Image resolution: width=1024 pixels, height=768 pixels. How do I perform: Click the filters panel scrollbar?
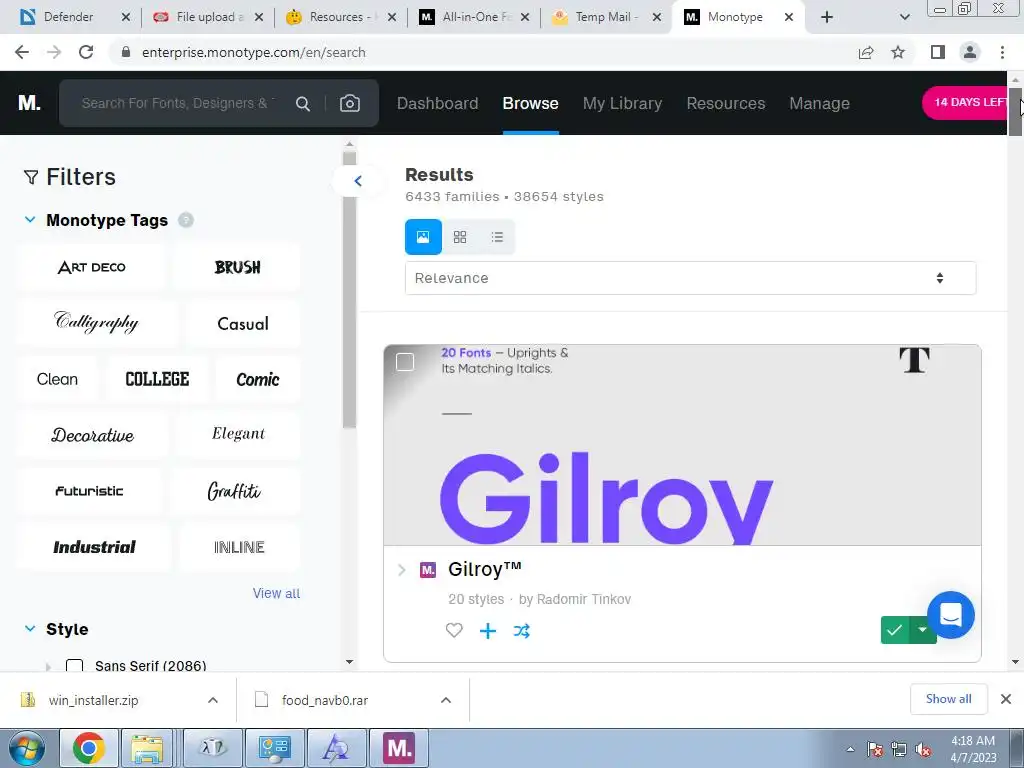tap(349, 291)
